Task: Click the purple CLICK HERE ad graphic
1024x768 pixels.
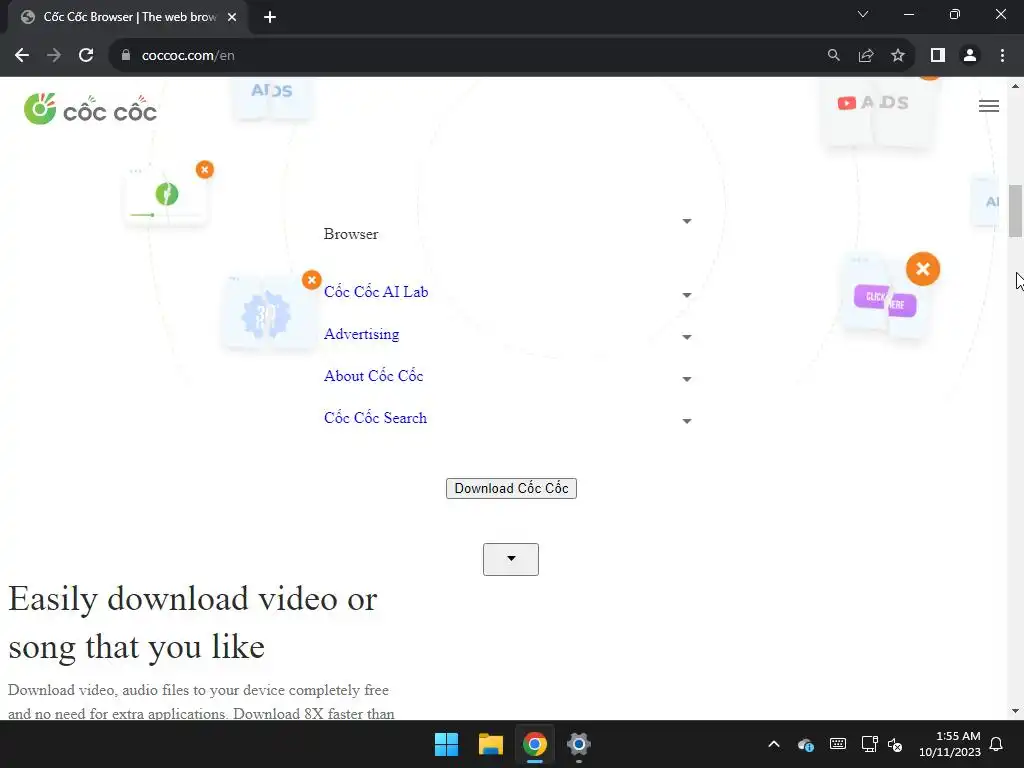Action: [x=885, y=300]
